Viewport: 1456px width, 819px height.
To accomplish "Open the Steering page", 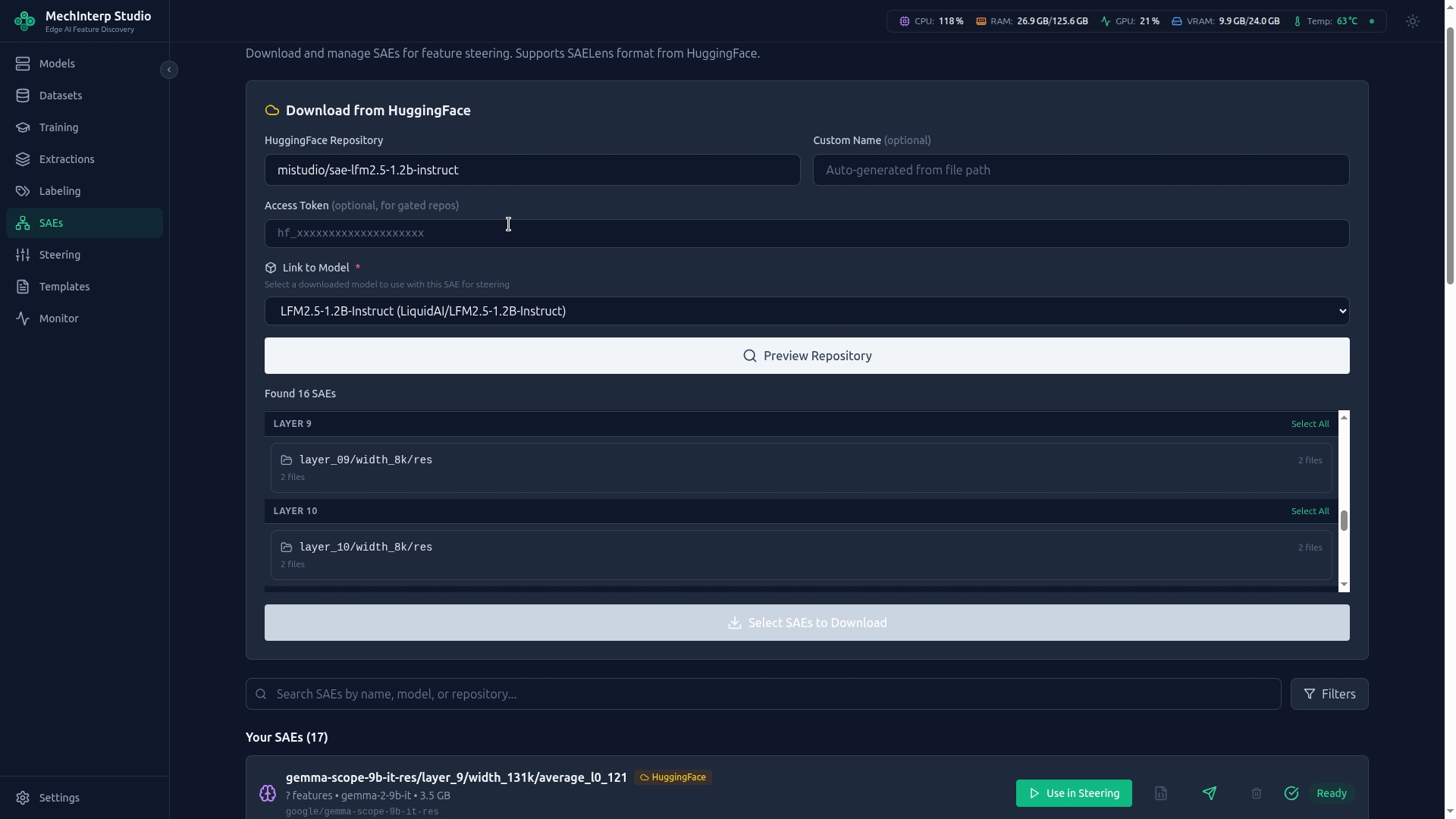I will point(84,255).
